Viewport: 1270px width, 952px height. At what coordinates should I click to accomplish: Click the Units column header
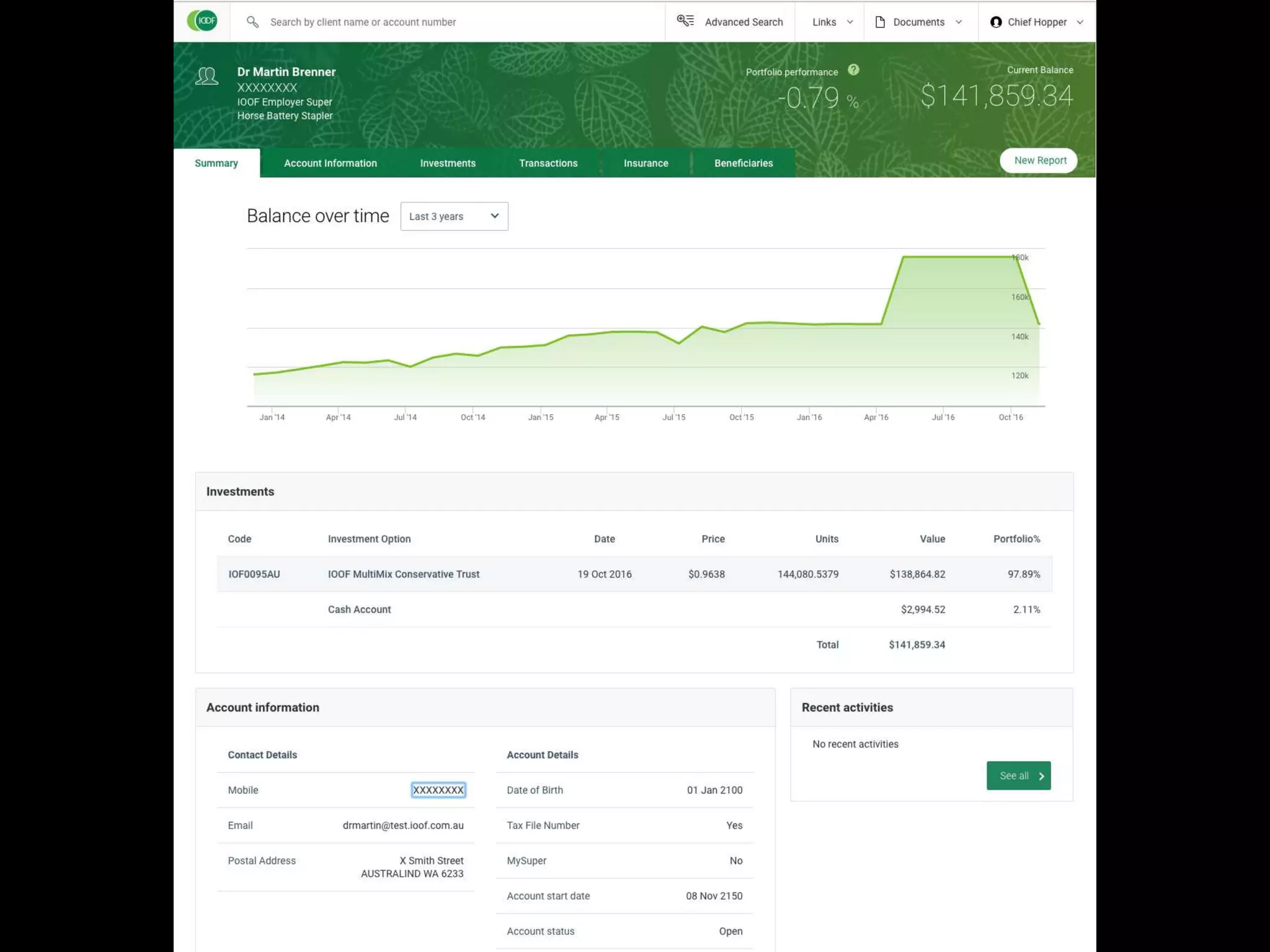827,539
